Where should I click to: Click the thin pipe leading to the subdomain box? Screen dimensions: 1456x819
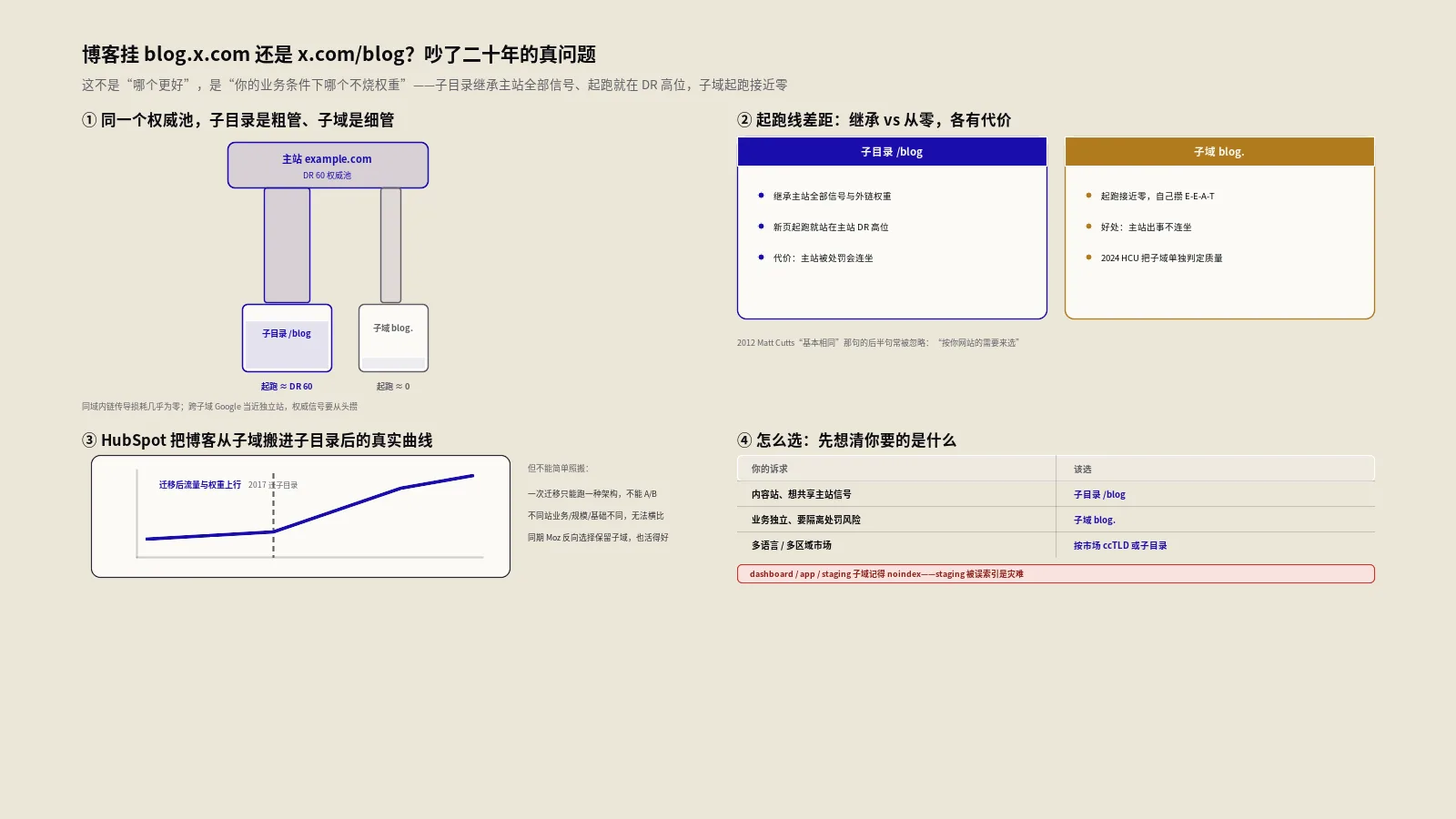(x=390, y=246)
